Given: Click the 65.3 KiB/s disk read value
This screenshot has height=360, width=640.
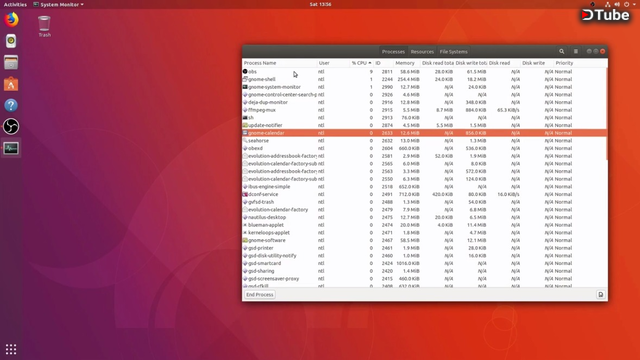Looking at the screenshot, I should pos(508,110).
